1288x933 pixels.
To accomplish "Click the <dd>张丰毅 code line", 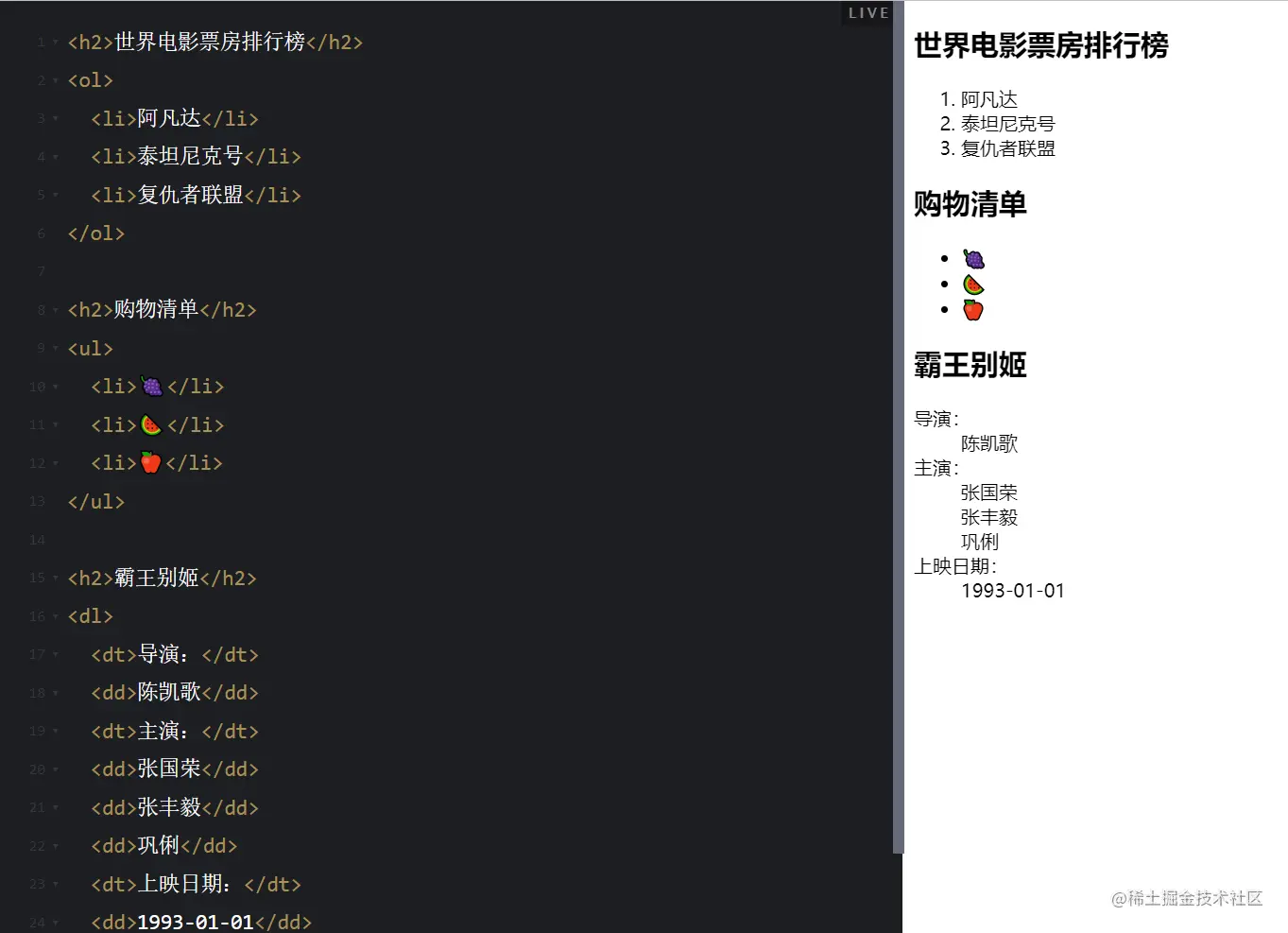I will pyautogui.click(x=175, y=808).
